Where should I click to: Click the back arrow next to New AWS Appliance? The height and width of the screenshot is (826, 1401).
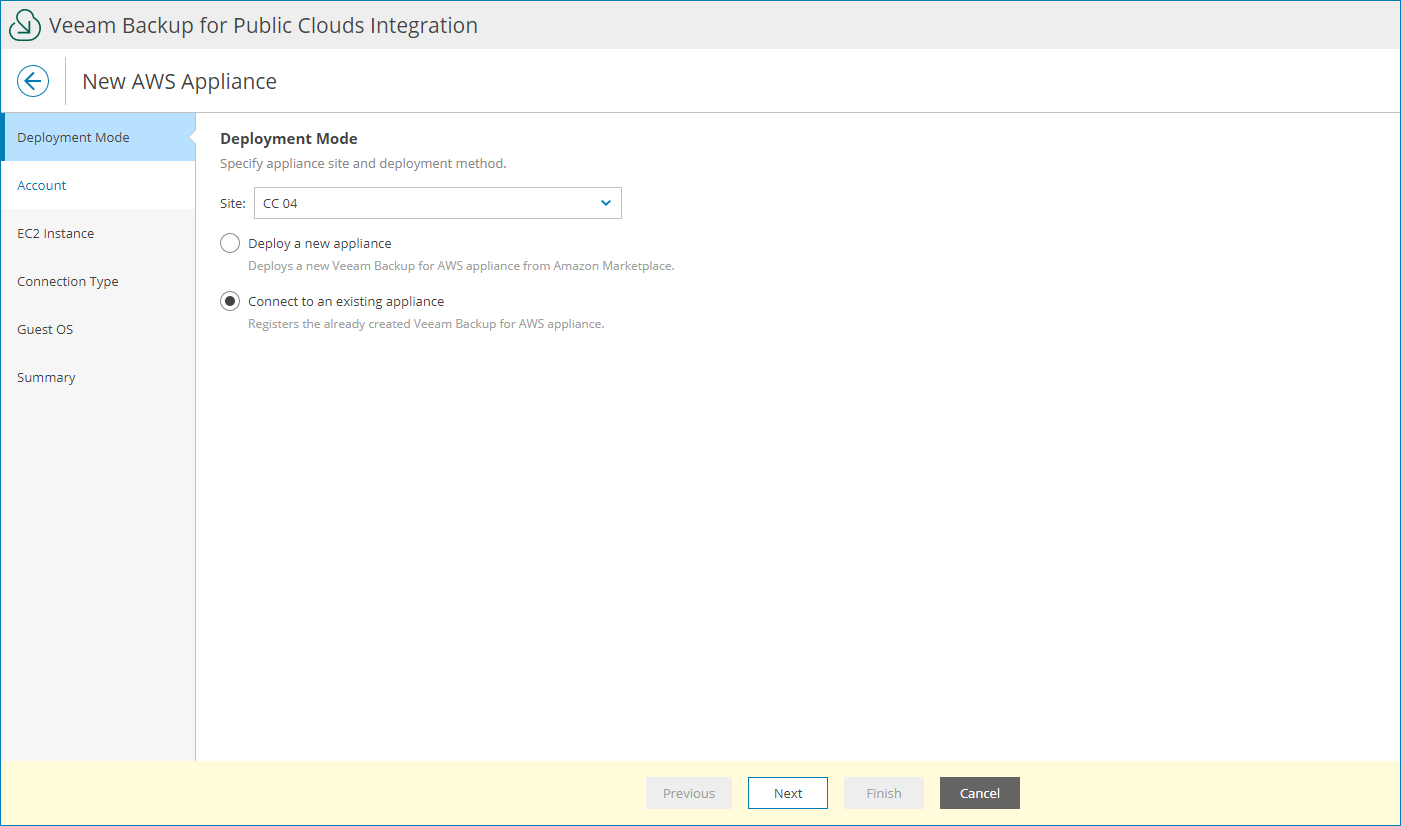pyautogui.click(x=33, y=80)
